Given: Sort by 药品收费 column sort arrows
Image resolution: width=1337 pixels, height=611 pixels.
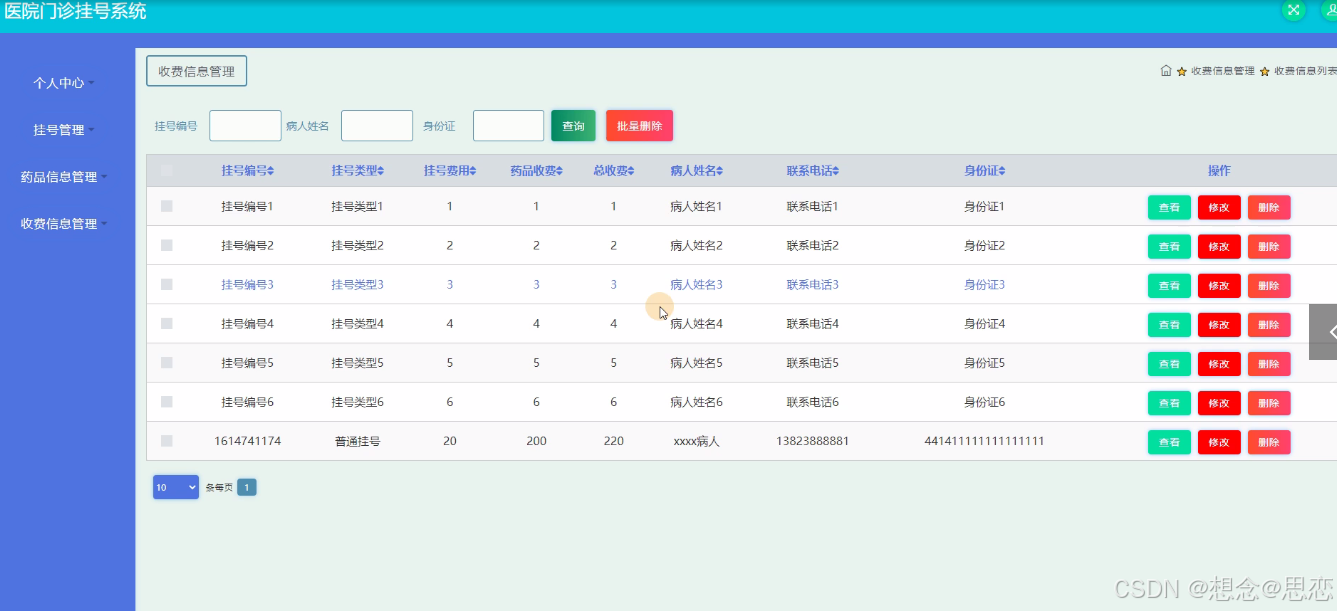Looking at the screenshot, I should [x=560, y=171].
